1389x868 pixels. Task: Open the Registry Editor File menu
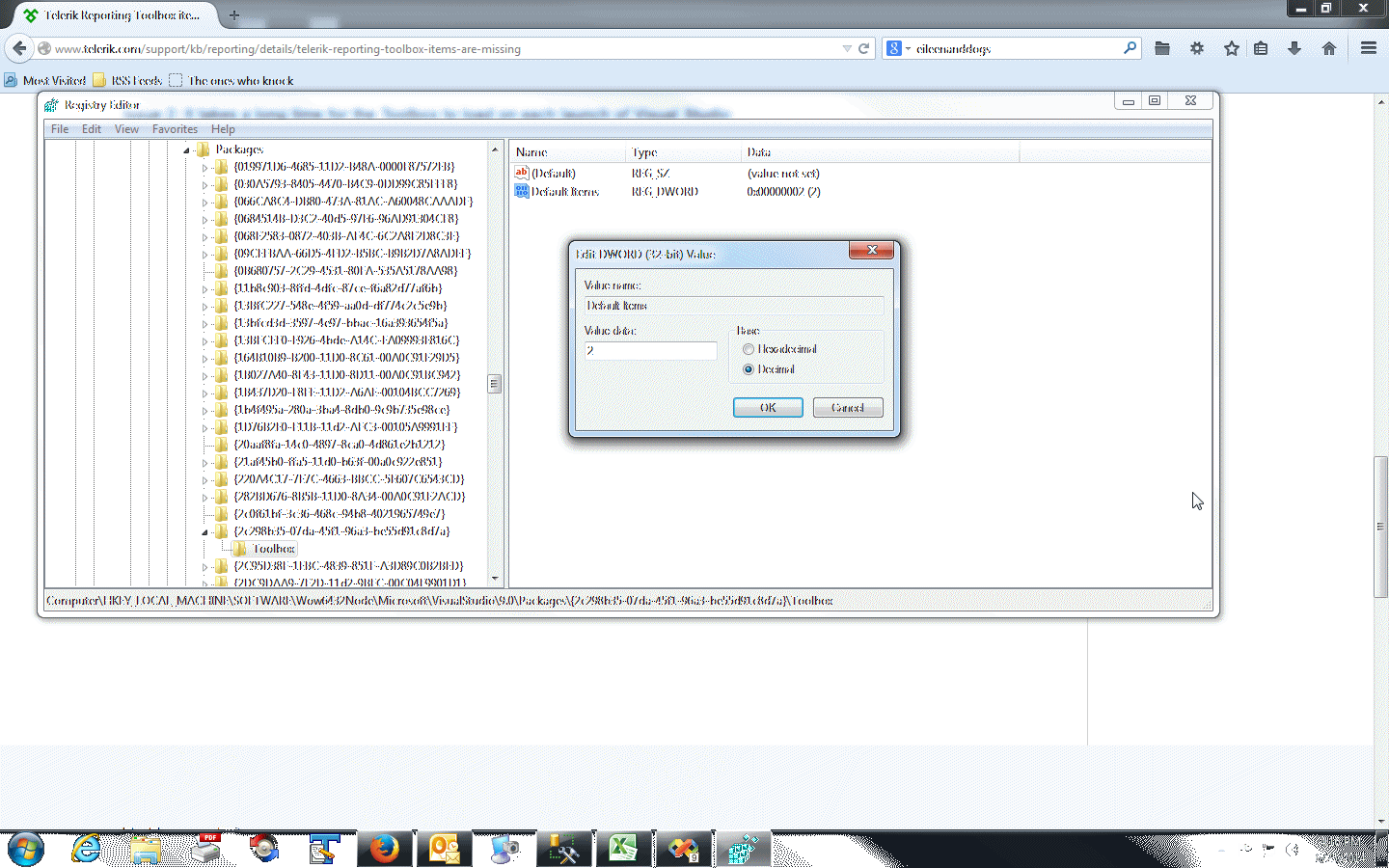click(x=60, y=129)
